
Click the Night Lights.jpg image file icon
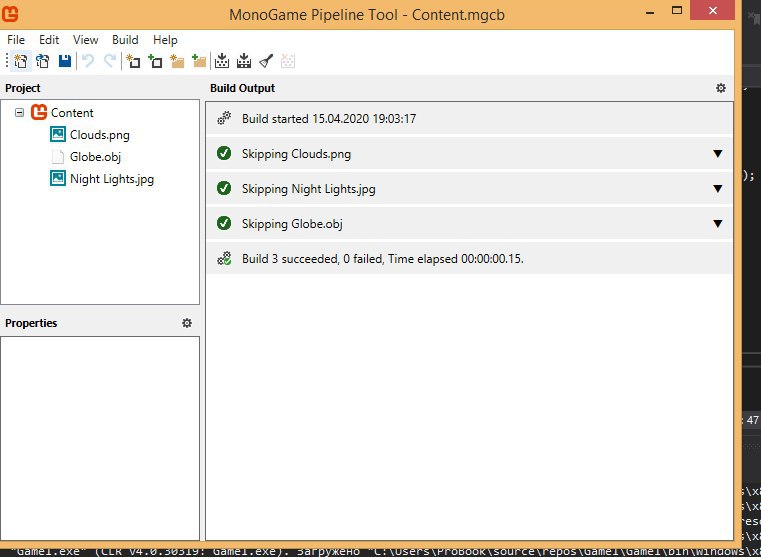coord(58,179)
